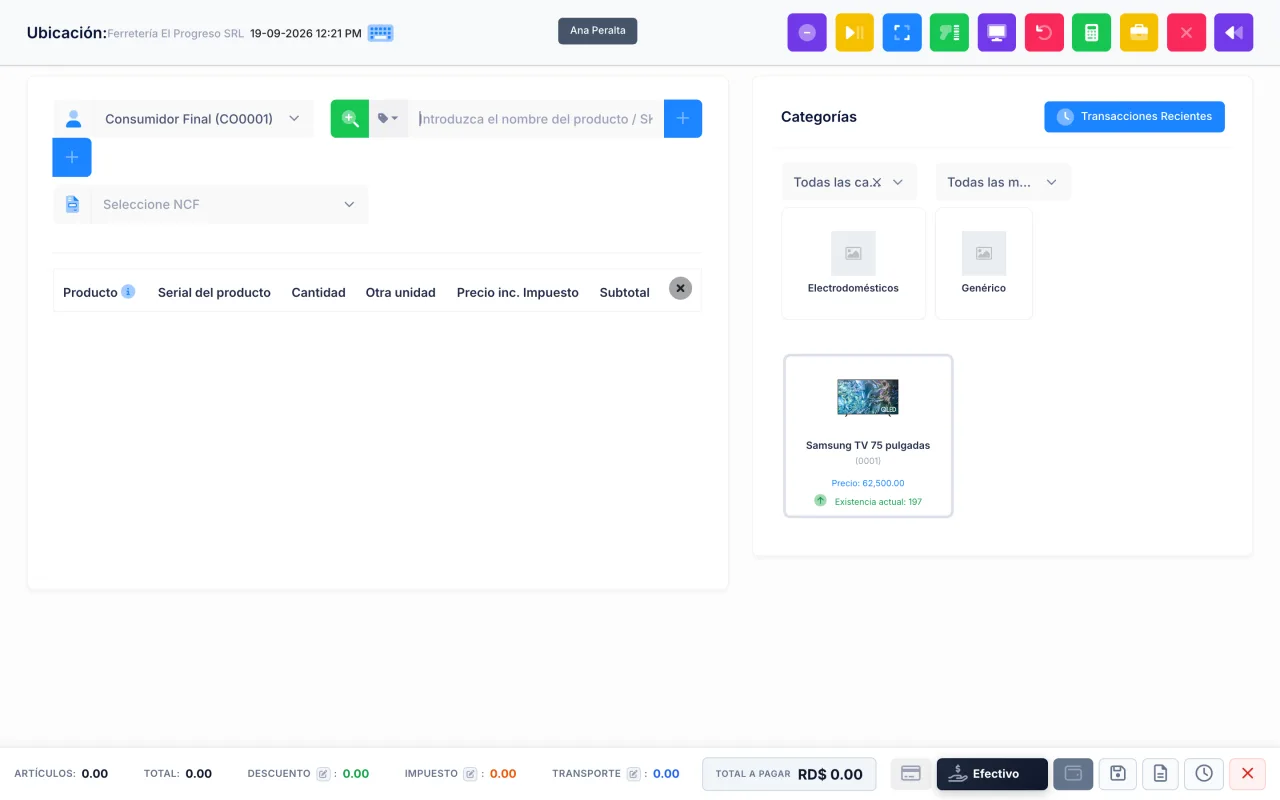This screenshot has height=800, width=1280.
Task: Click the yellow briefcase register details icon
Action: tap(1139, 32)
